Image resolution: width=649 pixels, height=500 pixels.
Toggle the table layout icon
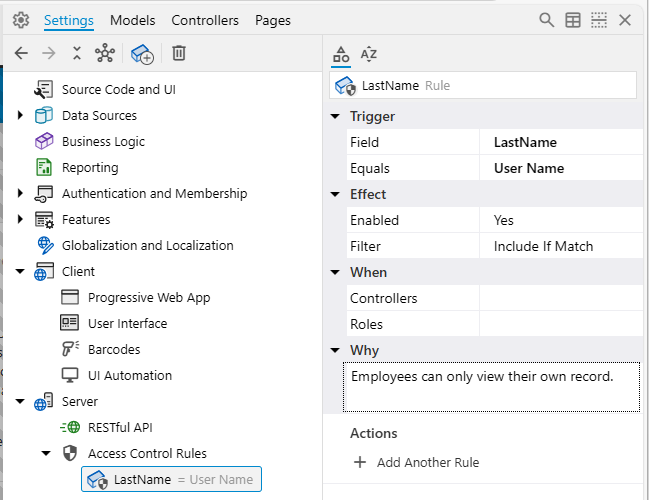pyautogui.click(x=573, y=20)
